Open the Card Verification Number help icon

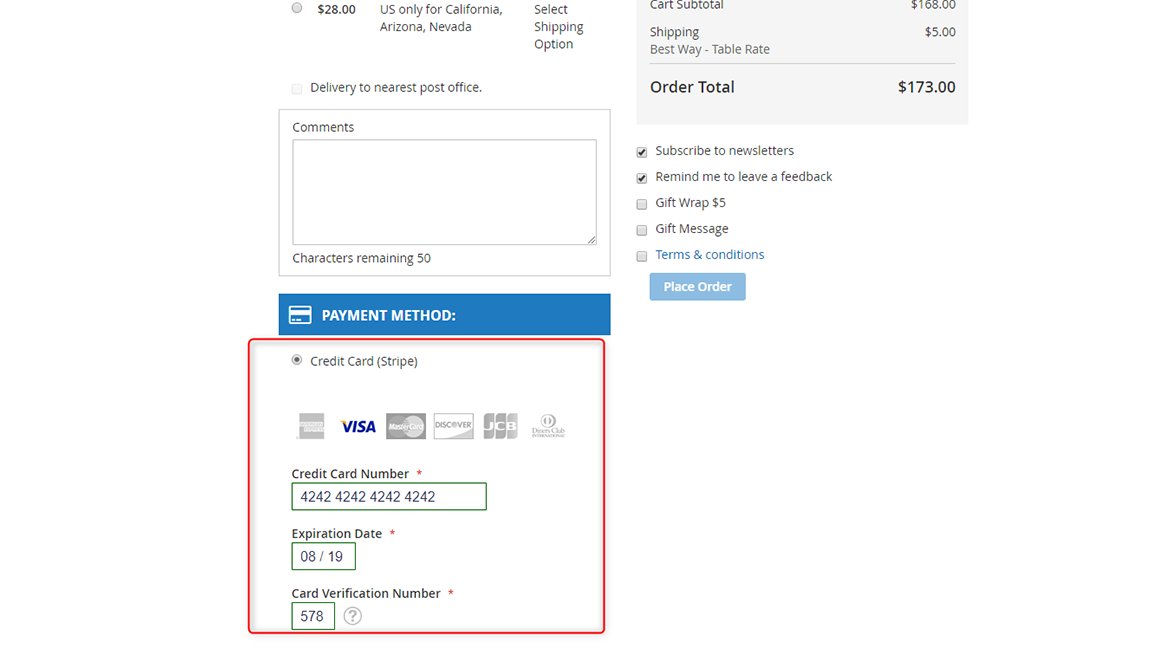click(352, 616)
